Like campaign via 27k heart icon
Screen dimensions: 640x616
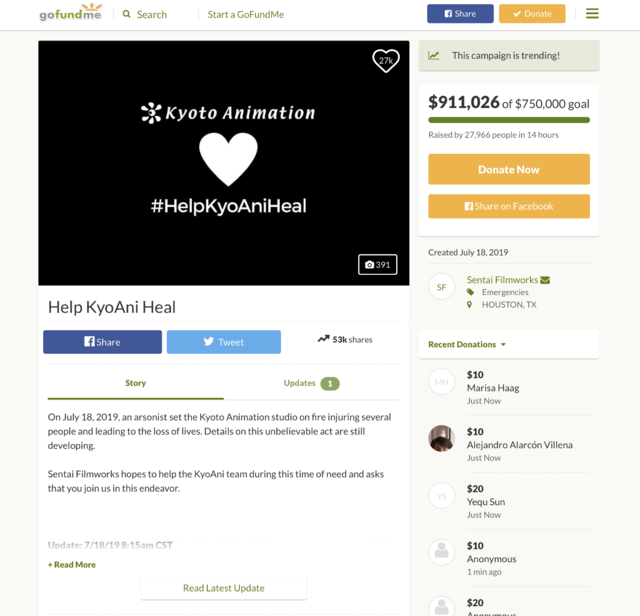(x=386, y=61)
